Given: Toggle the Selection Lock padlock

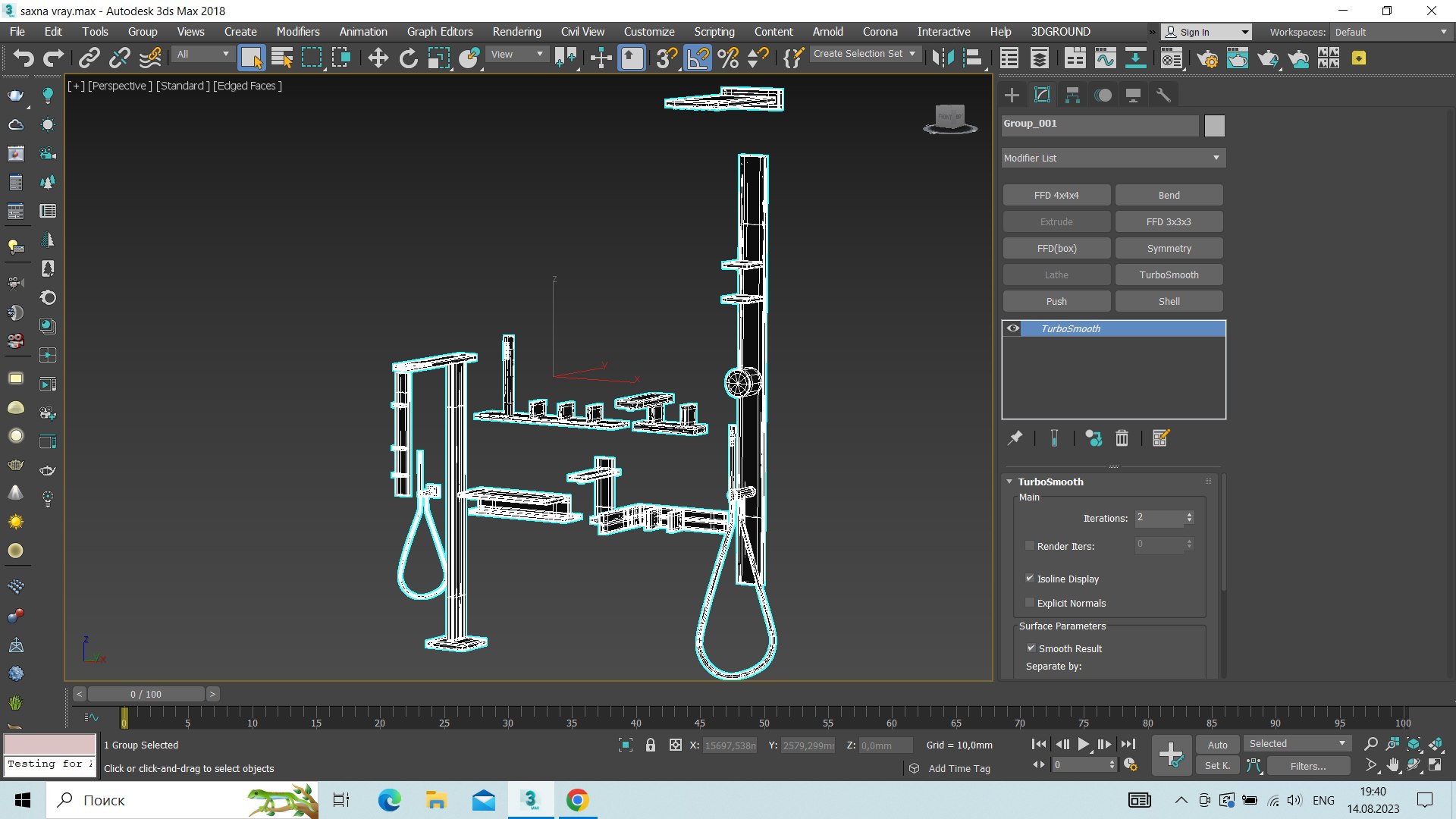Looking at the screenshot, I should pyautogui.click(x=650, y=745).
